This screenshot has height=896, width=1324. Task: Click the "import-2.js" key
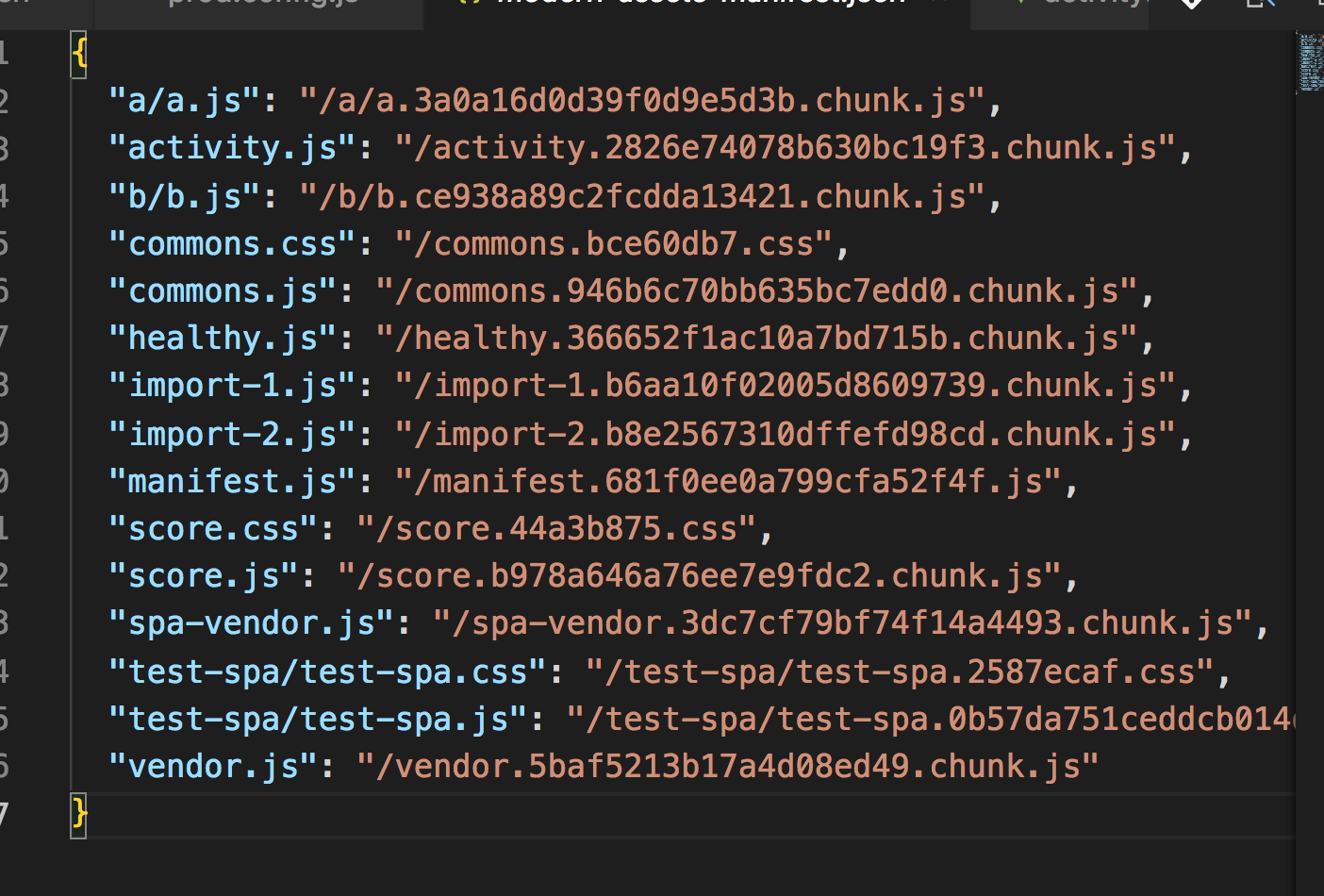tap(232, 434)
